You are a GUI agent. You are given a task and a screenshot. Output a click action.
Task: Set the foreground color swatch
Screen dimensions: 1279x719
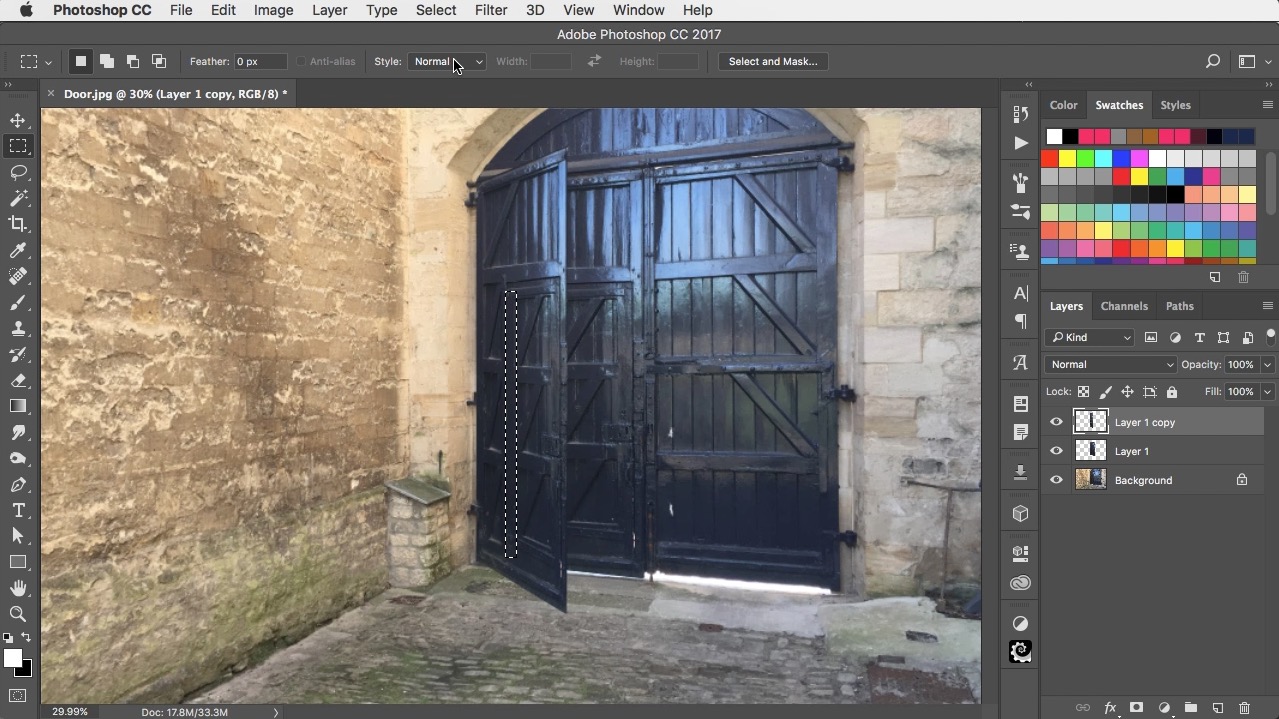(12, 658)
